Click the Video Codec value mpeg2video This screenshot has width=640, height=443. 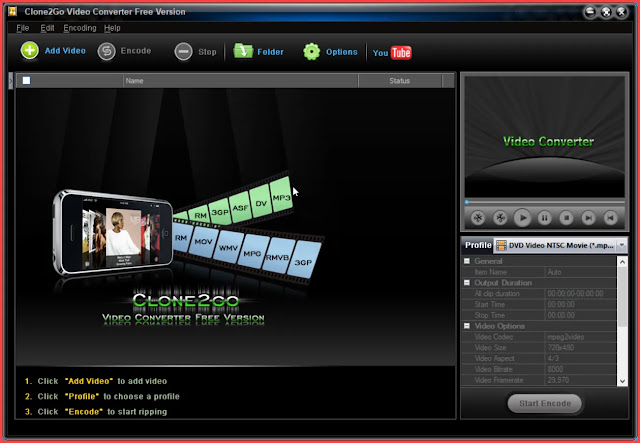click(581, 337)
